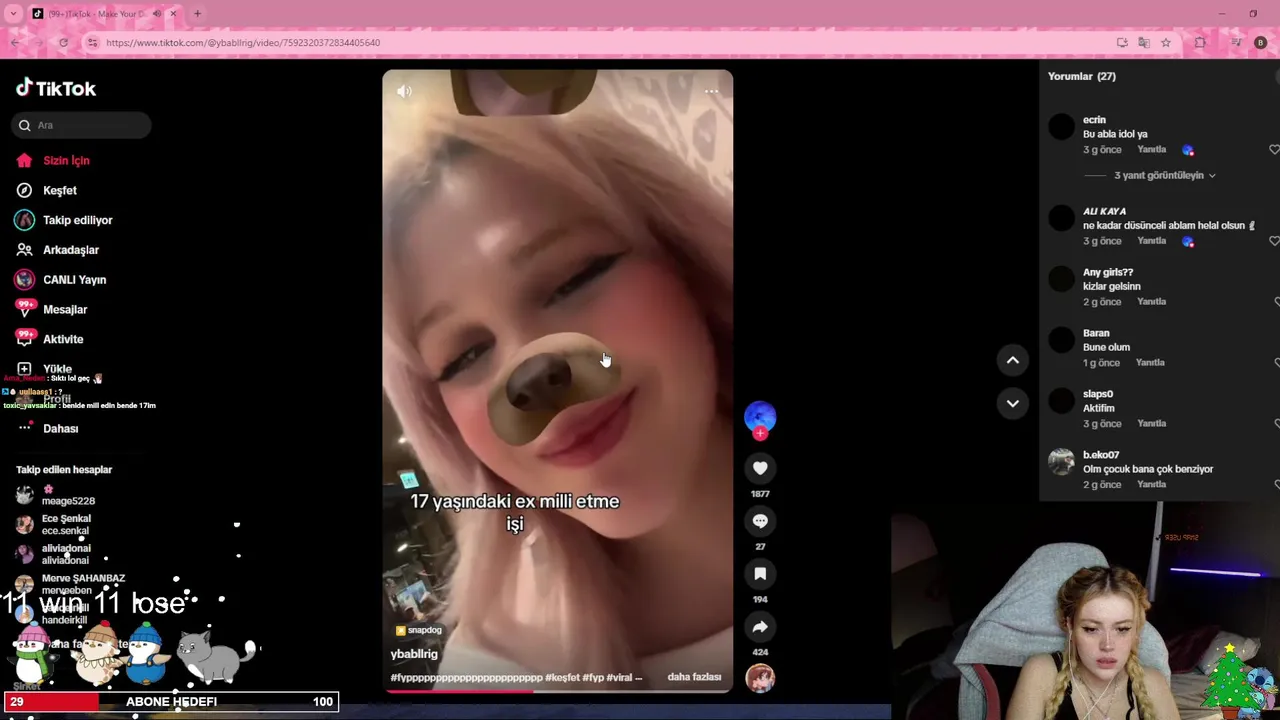
Task: Open followed account Merve ŞAHANBAZ
Action: 83,578
